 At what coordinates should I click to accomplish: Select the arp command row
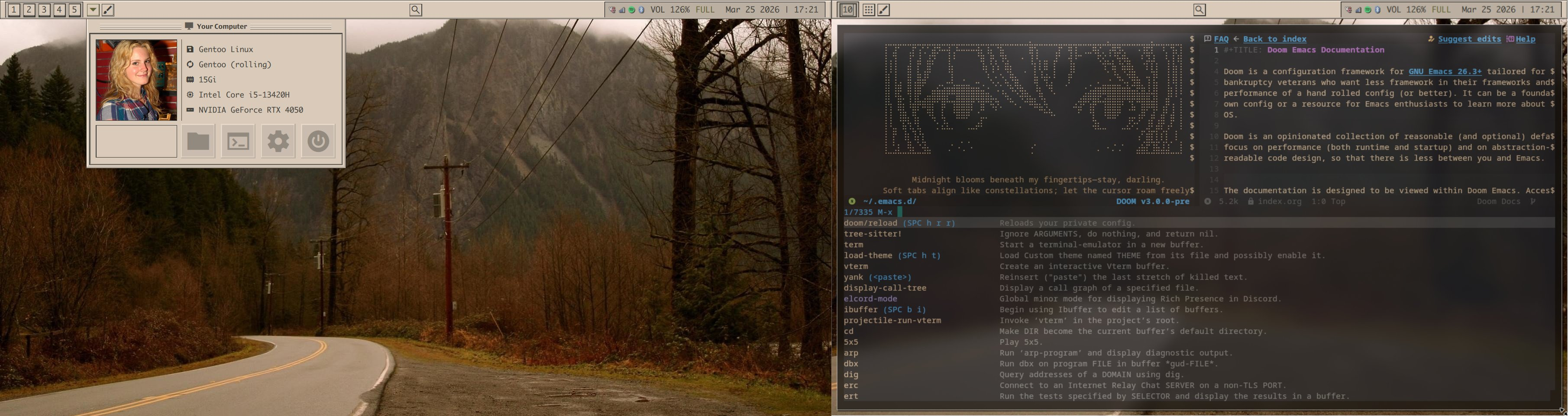(1199, 353)
